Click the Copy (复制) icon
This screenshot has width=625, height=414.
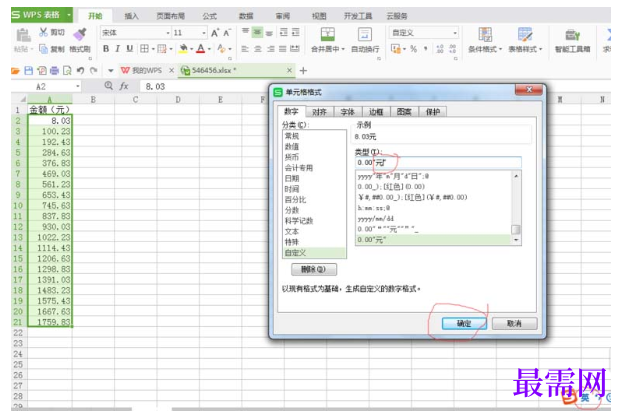(43, 49)
